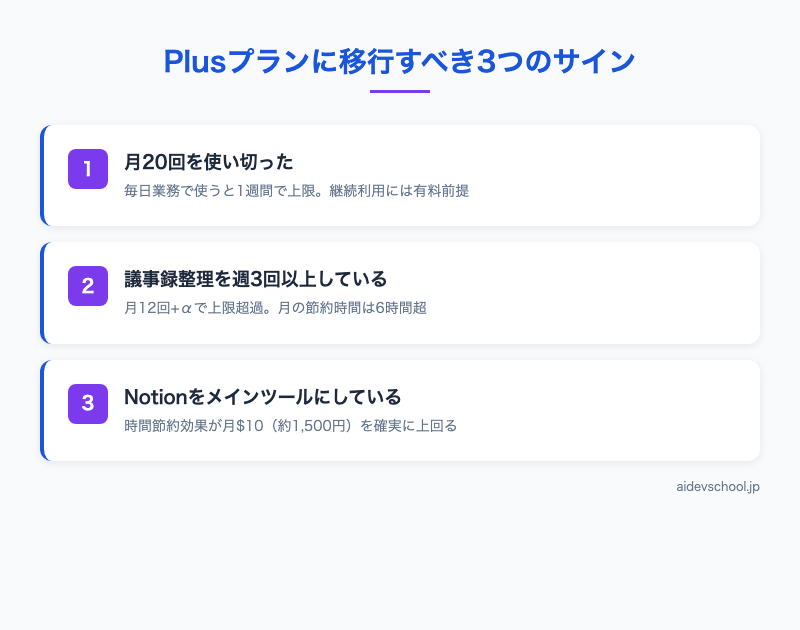Select the card about 議事録整理を週3回以上
Viewport: 800px width, 630px height.
coord(400,292)
